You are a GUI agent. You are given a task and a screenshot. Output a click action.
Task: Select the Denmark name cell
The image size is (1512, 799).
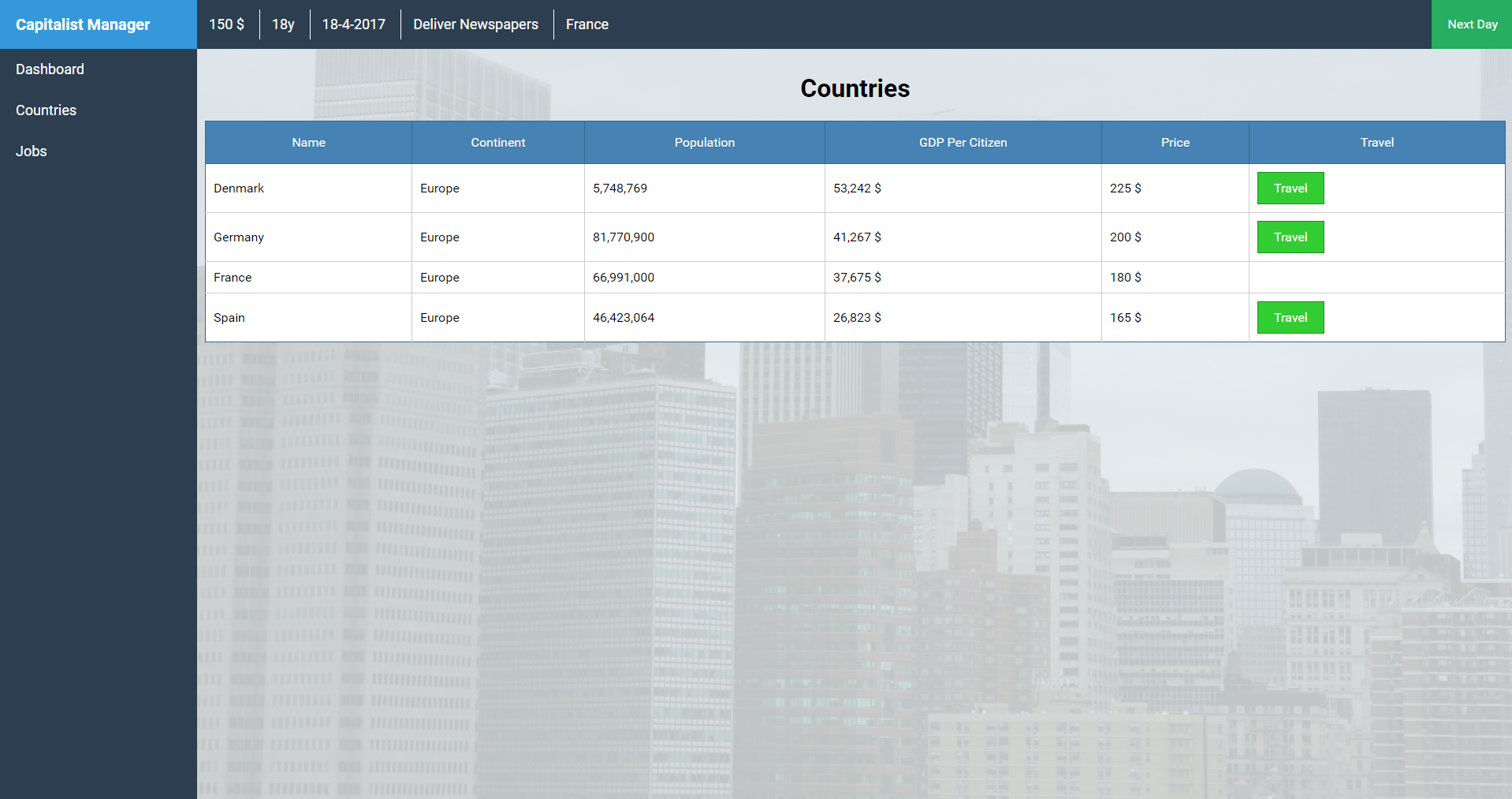tap(309, 189)
